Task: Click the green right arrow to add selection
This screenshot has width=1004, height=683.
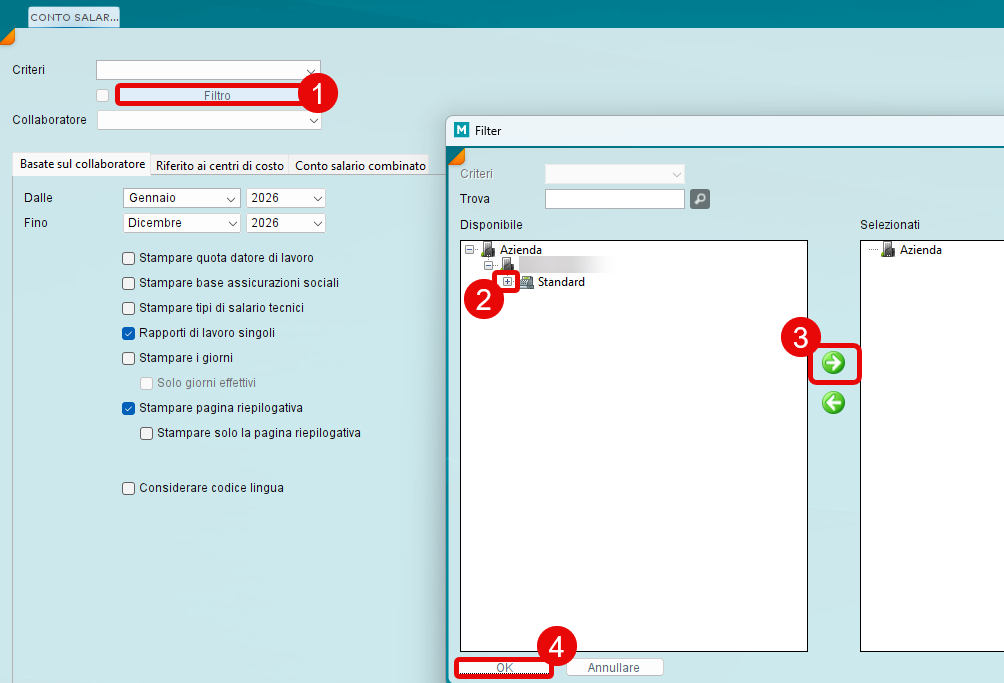Action: click(x=833, y=363)
